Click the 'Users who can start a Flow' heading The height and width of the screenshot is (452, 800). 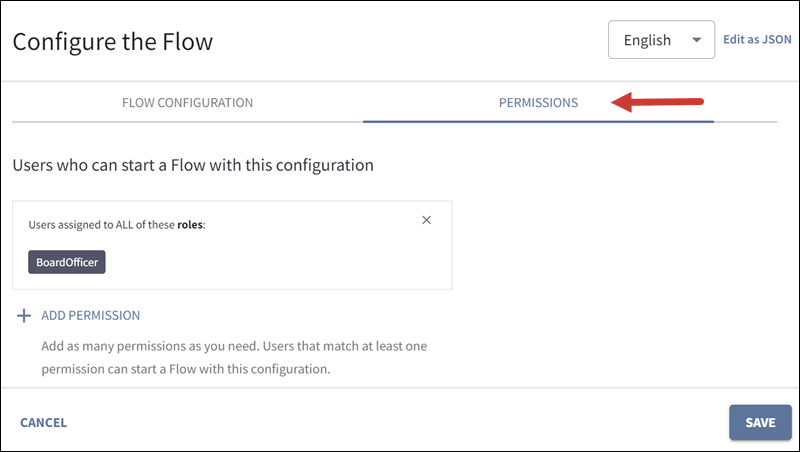point(193,164)
